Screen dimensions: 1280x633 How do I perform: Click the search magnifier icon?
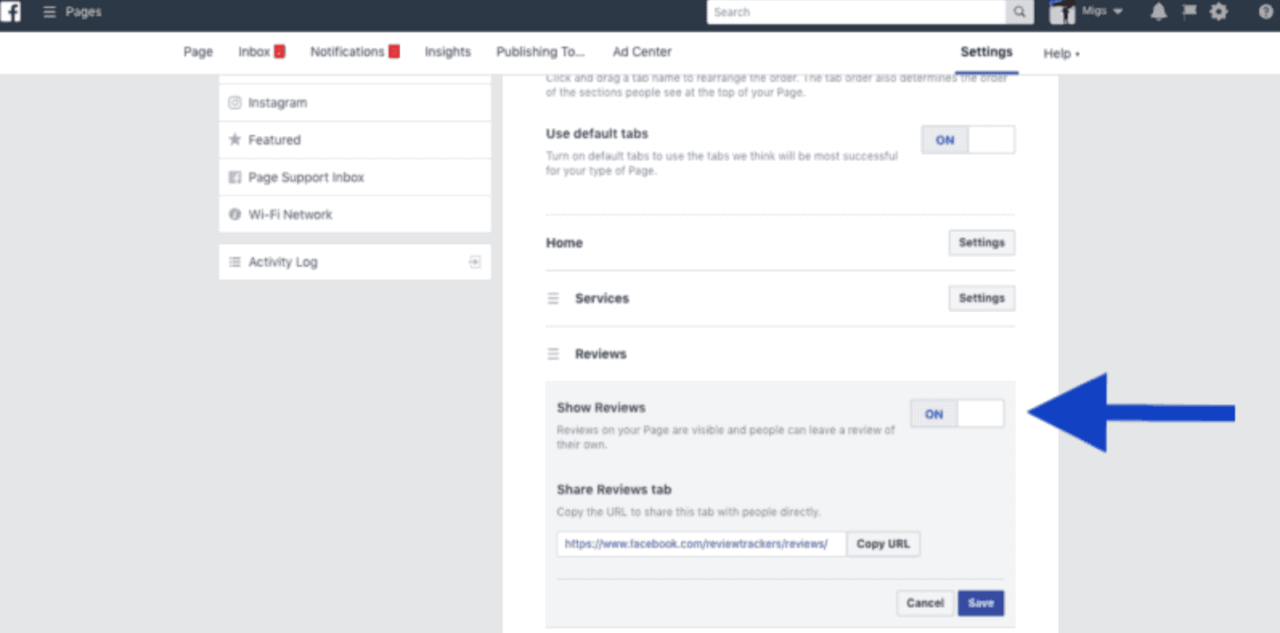pos(1019,11)
